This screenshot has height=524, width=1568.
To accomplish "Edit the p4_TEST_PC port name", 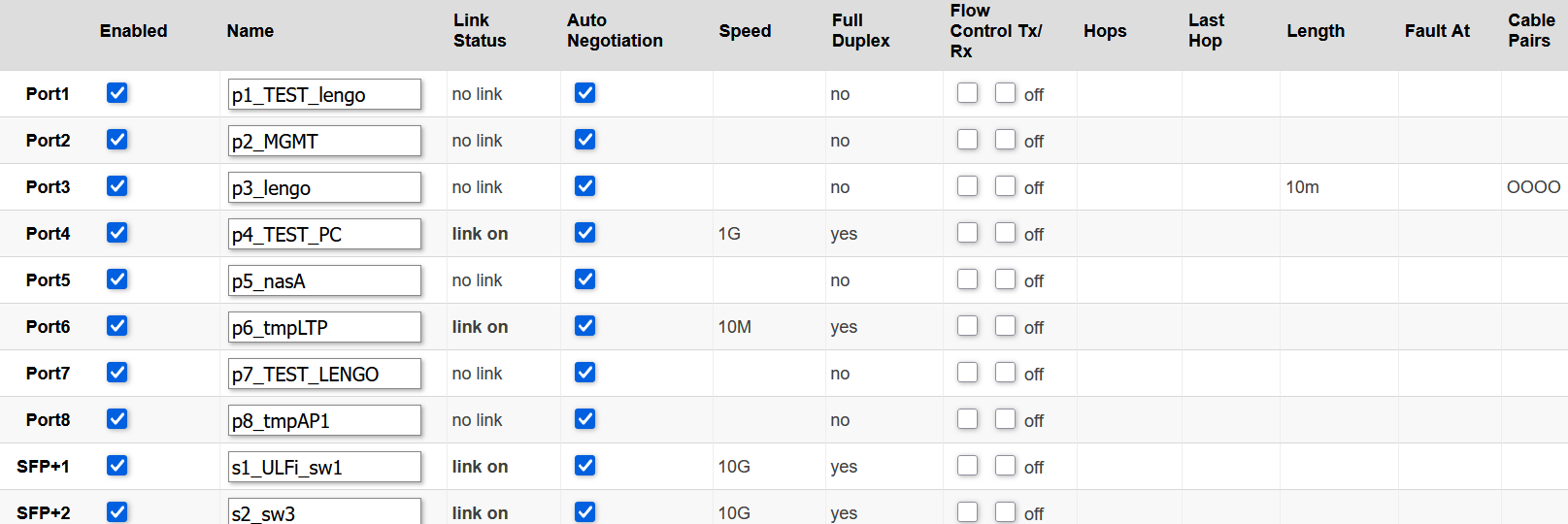I will point(324,234).
